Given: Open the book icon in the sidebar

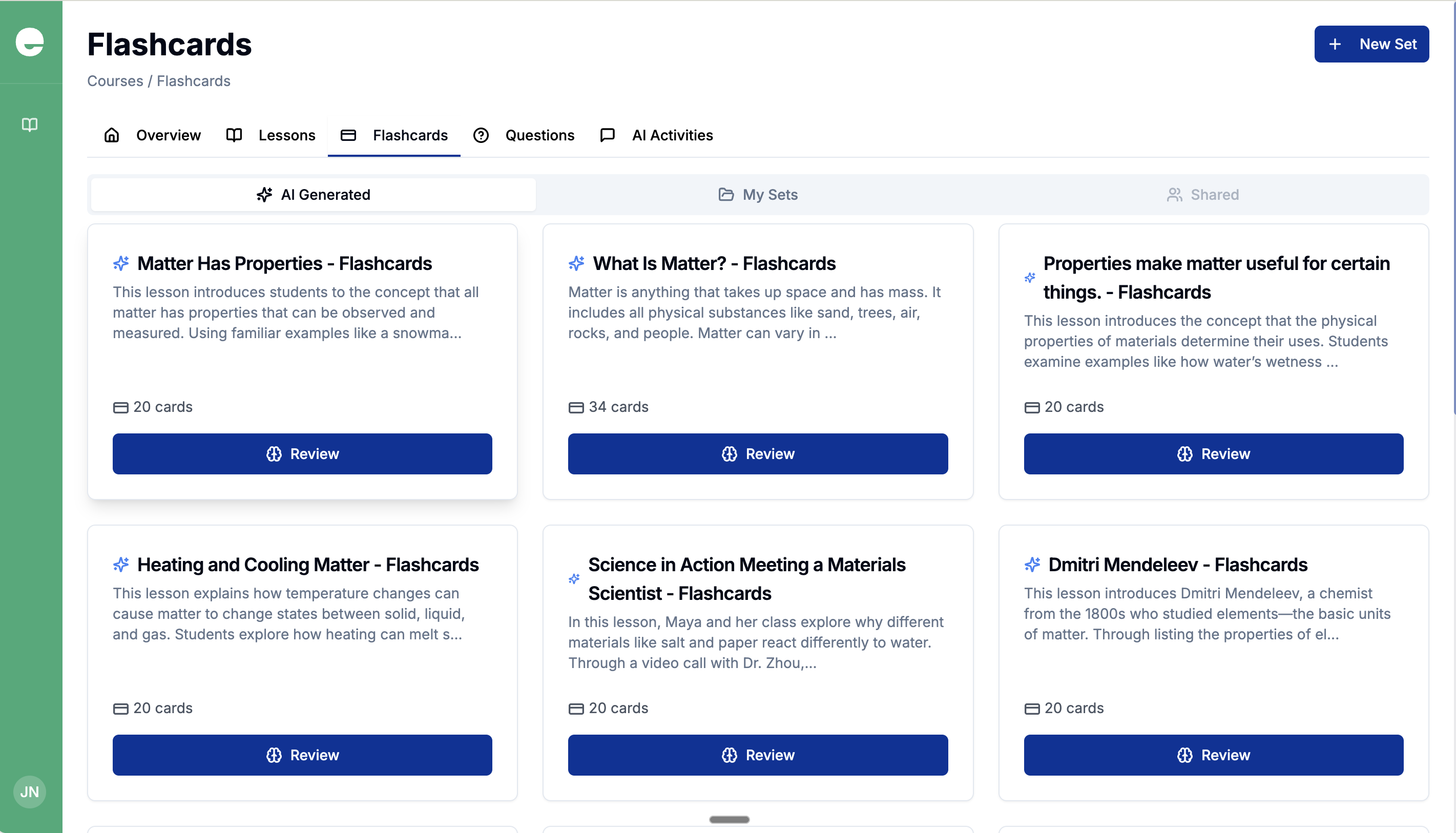Looking at the screenshot, I should (30, 124).
